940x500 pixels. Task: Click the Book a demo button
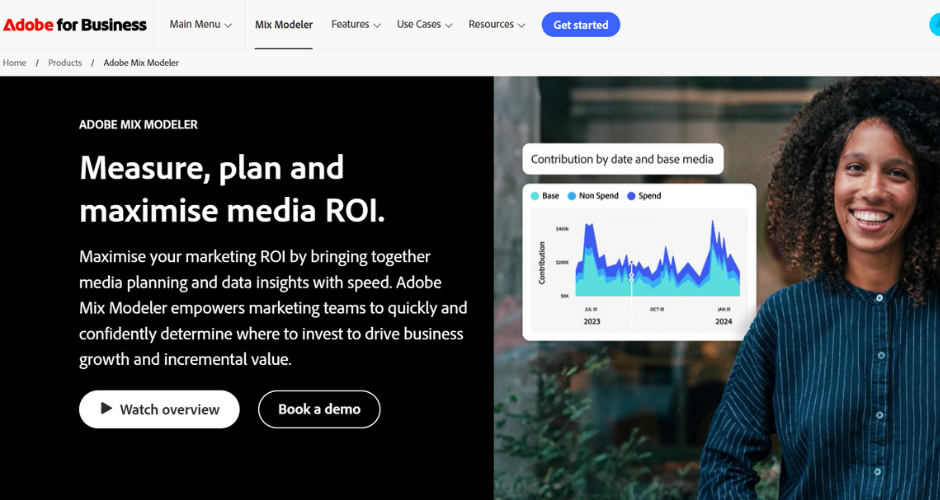319,409
